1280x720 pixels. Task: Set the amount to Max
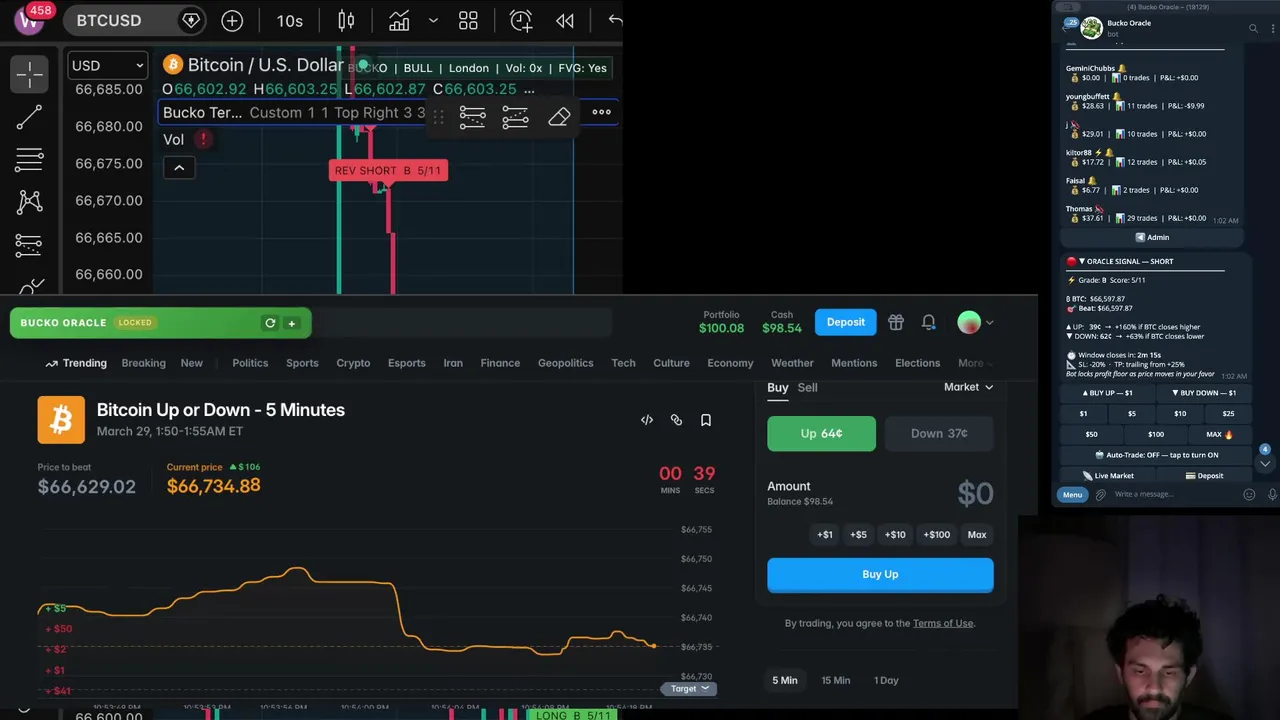(977, 535)
